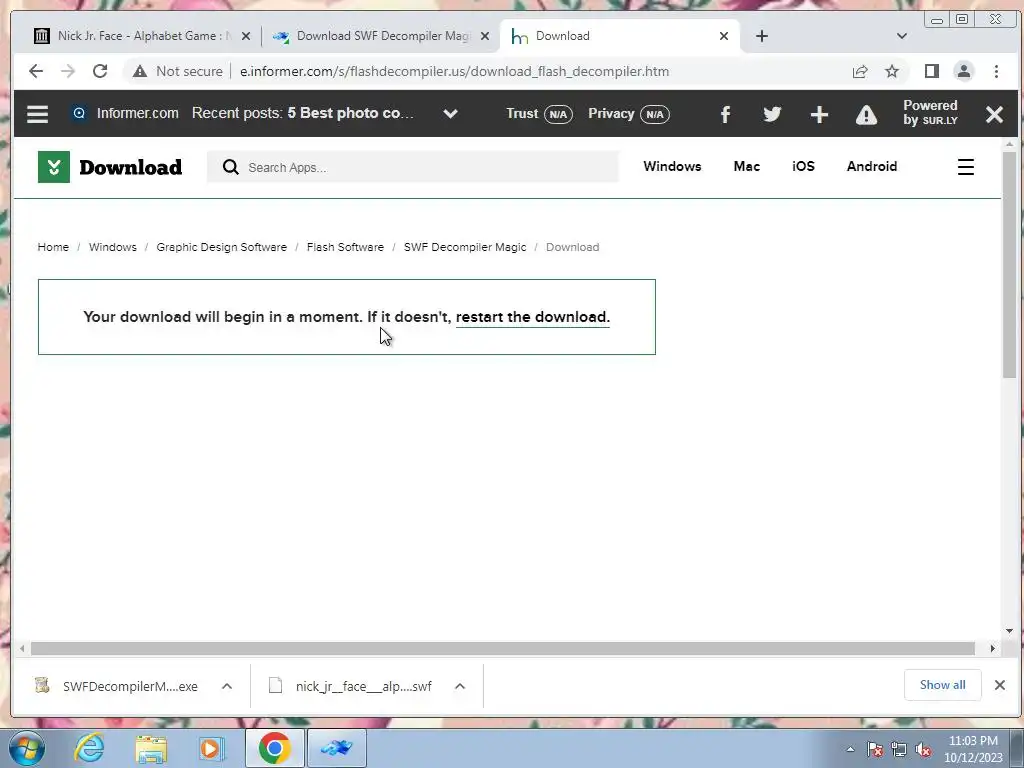1024x768 pixels.
Task: Click scroll right arrow of horizontal scrollbar
Action: (x=993, y=648)
